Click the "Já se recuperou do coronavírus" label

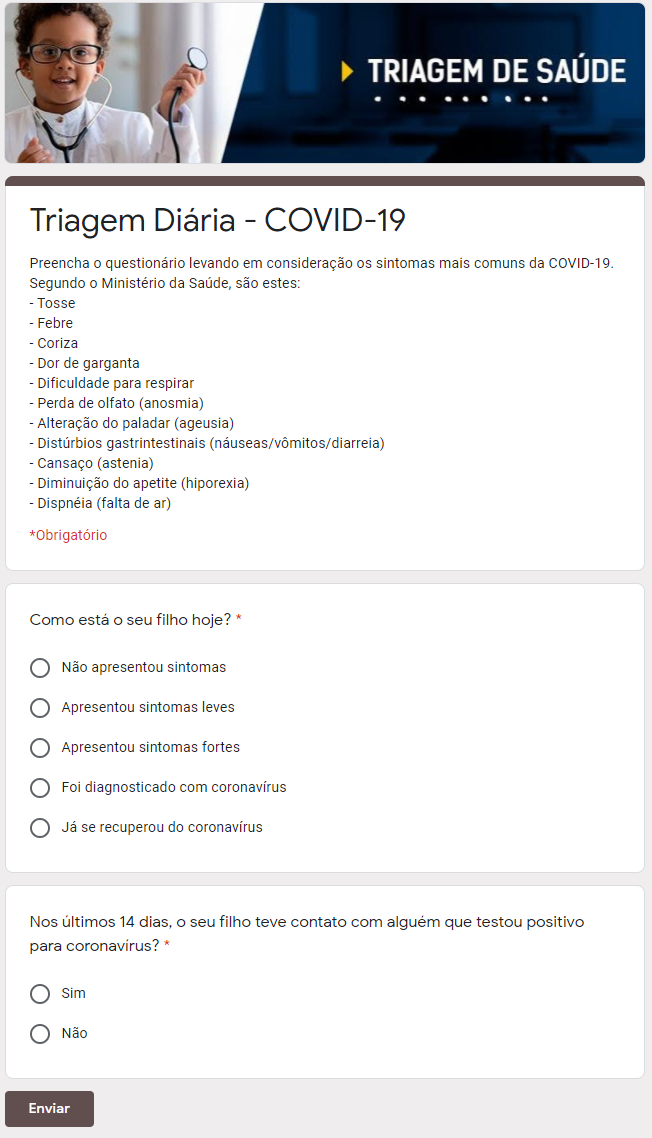(162, 827)
